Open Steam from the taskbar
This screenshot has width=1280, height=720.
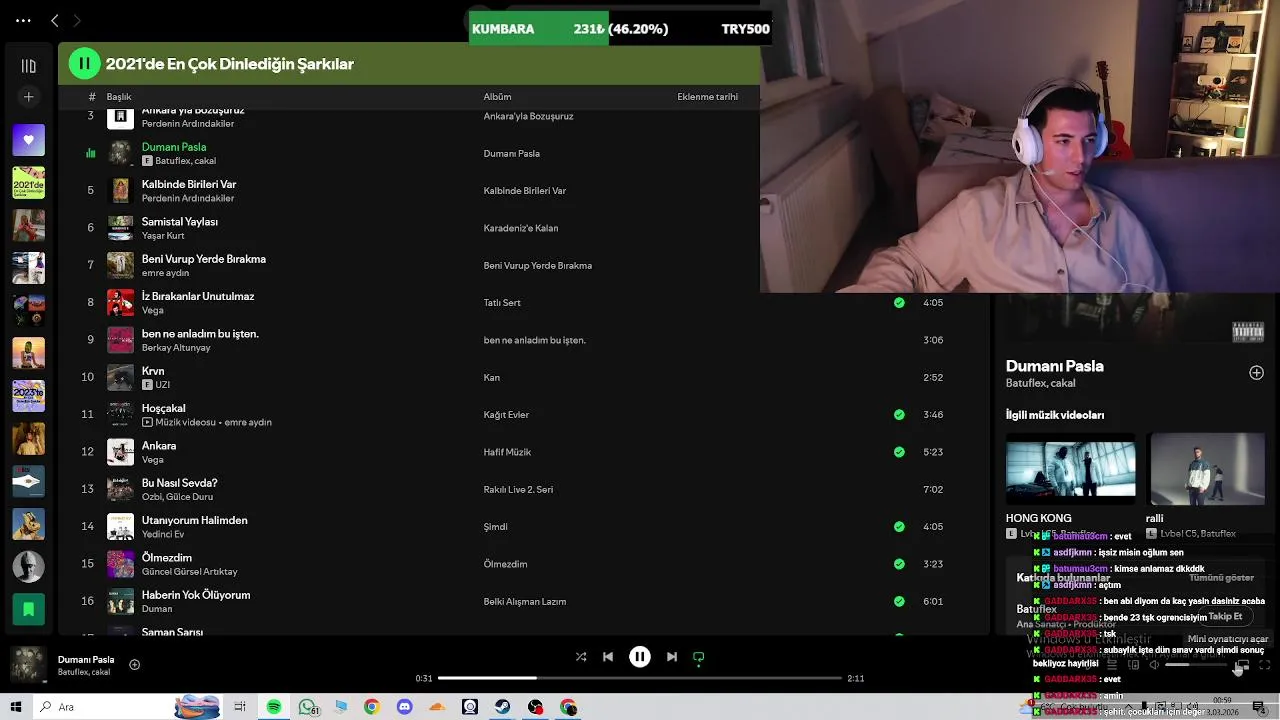pos(503,707)
